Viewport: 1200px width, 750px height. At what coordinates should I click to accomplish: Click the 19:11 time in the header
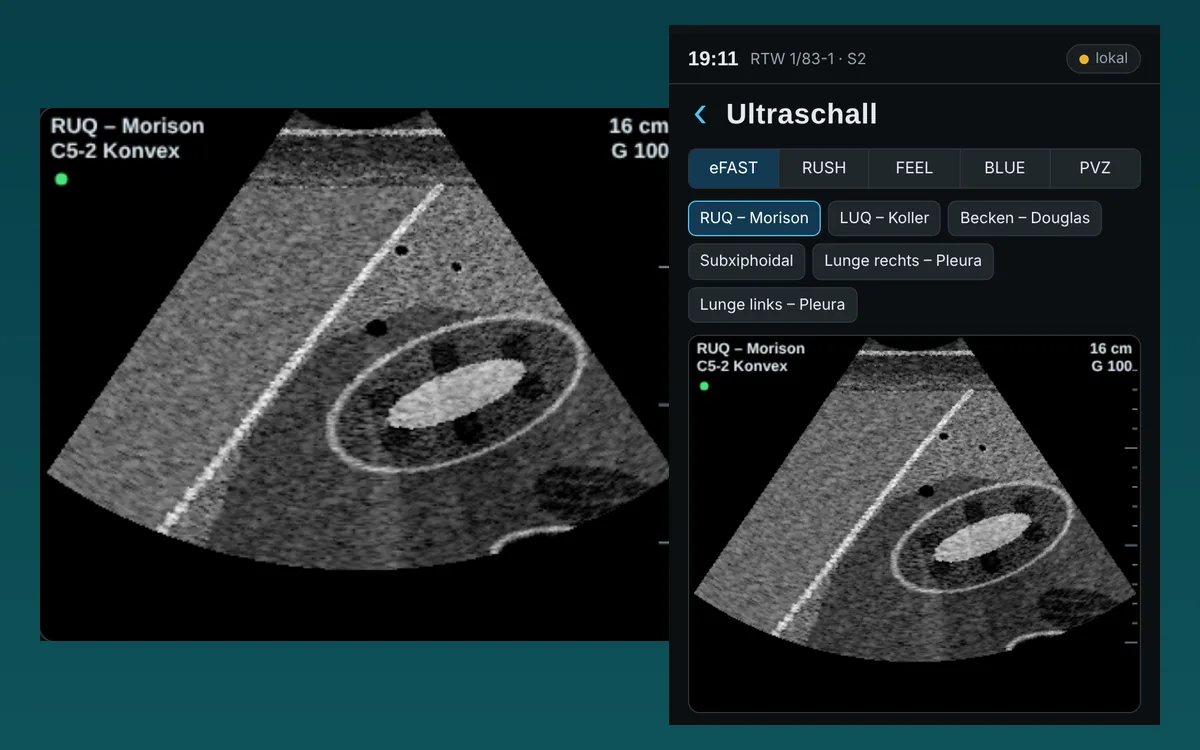pos(713,59)
